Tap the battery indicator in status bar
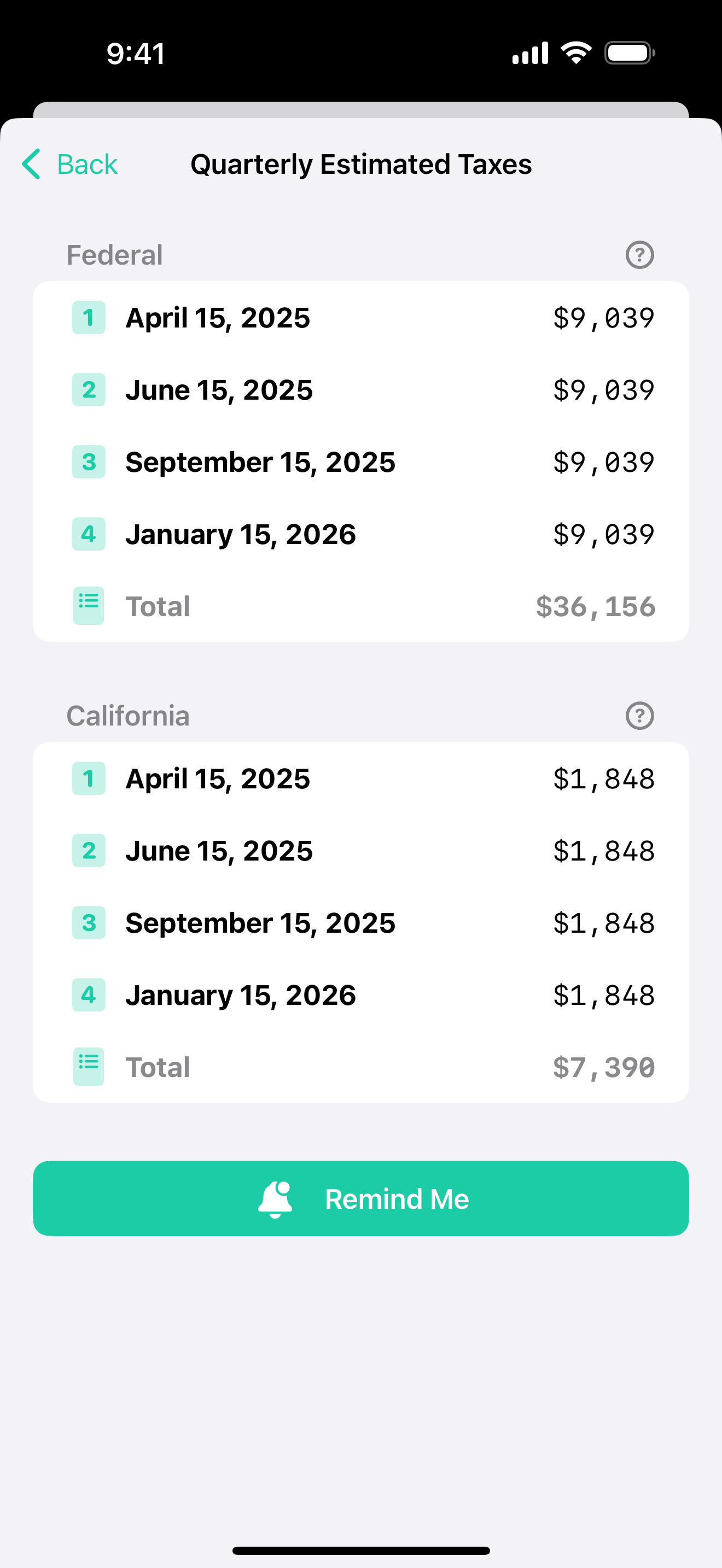 pyautogui.click(x=630, y=53)
